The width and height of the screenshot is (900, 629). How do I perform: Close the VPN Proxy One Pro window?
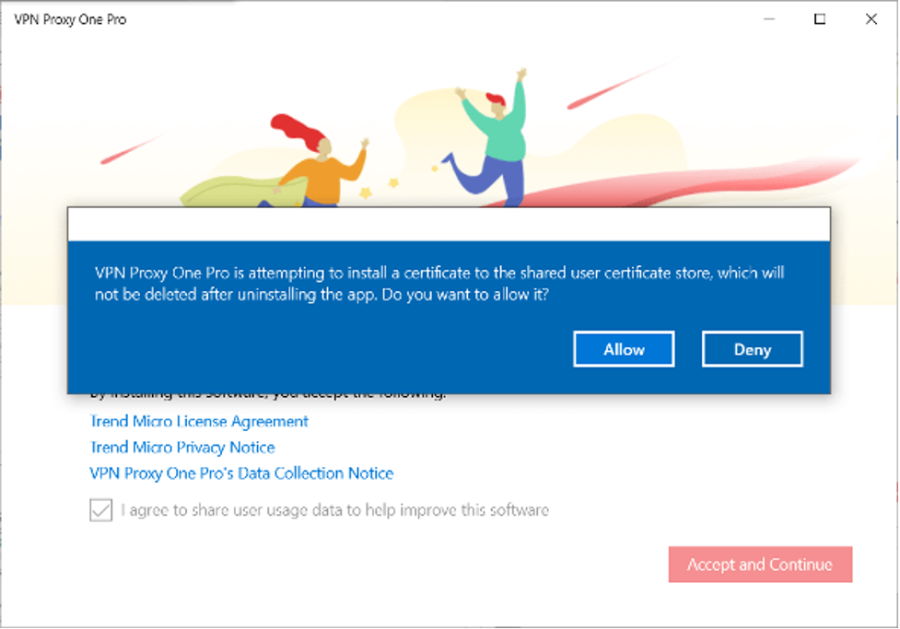pos(871,19)
